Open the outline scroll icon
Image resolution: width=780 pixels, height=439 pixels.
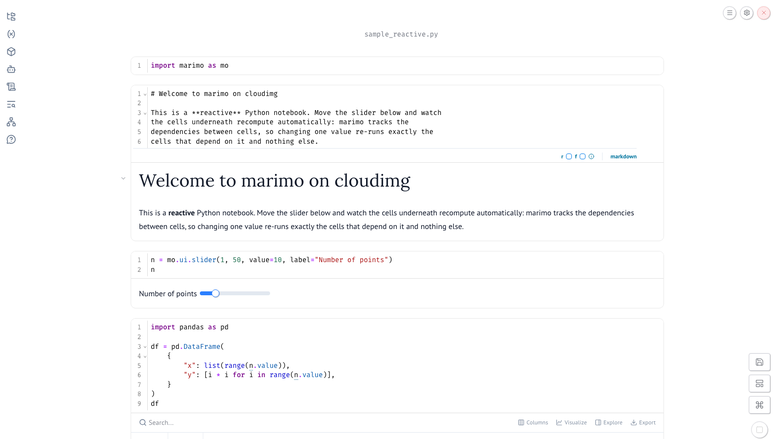tap(11, 87)
